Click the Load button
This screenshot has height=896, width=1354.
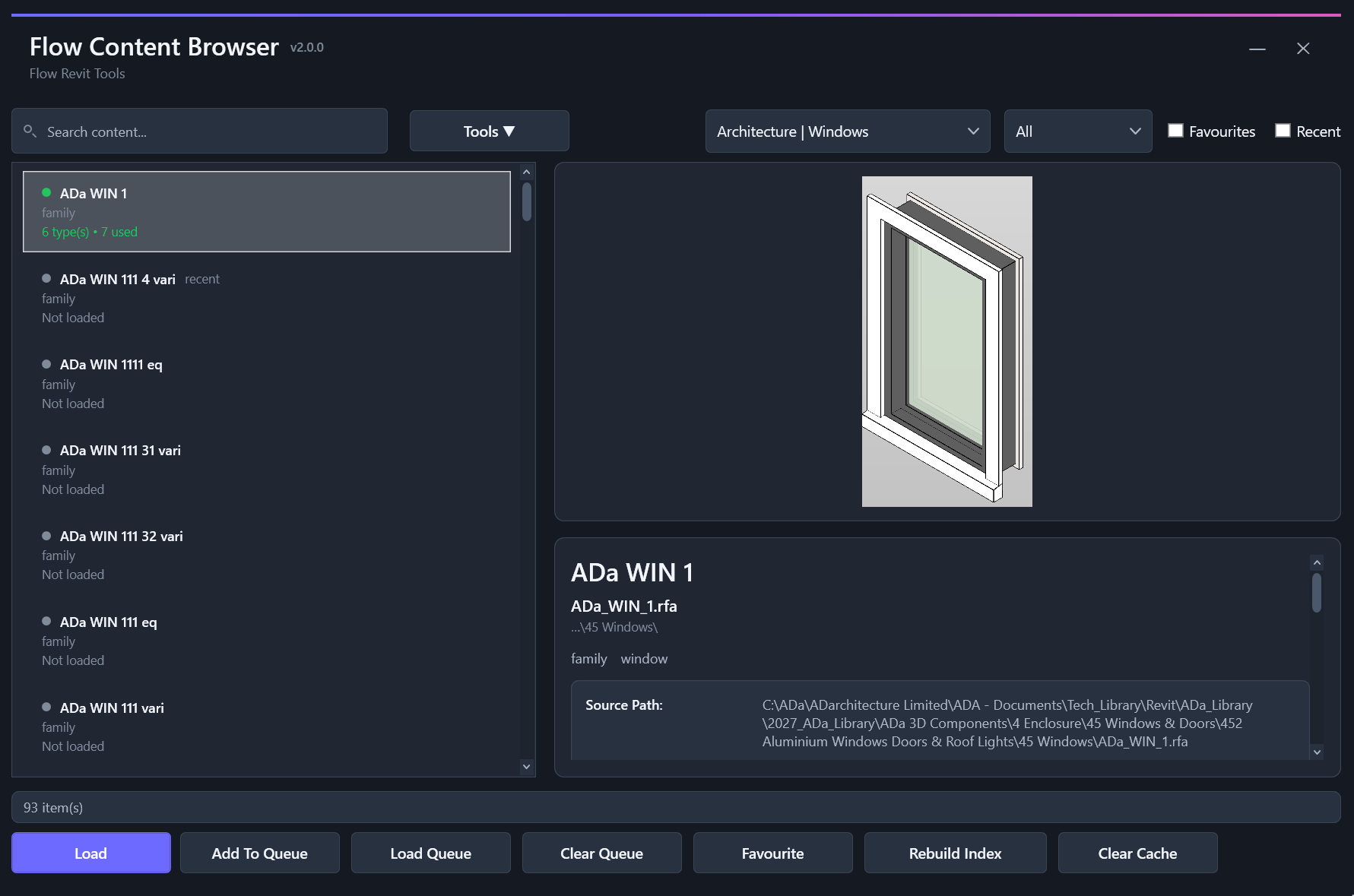91,853
